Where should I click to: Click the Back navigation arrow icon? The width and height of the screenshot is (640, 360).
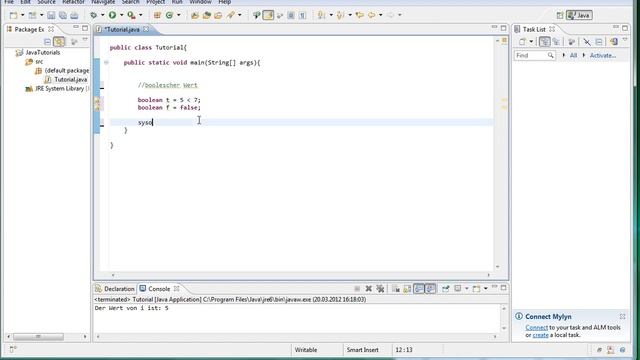coord(371,16)
